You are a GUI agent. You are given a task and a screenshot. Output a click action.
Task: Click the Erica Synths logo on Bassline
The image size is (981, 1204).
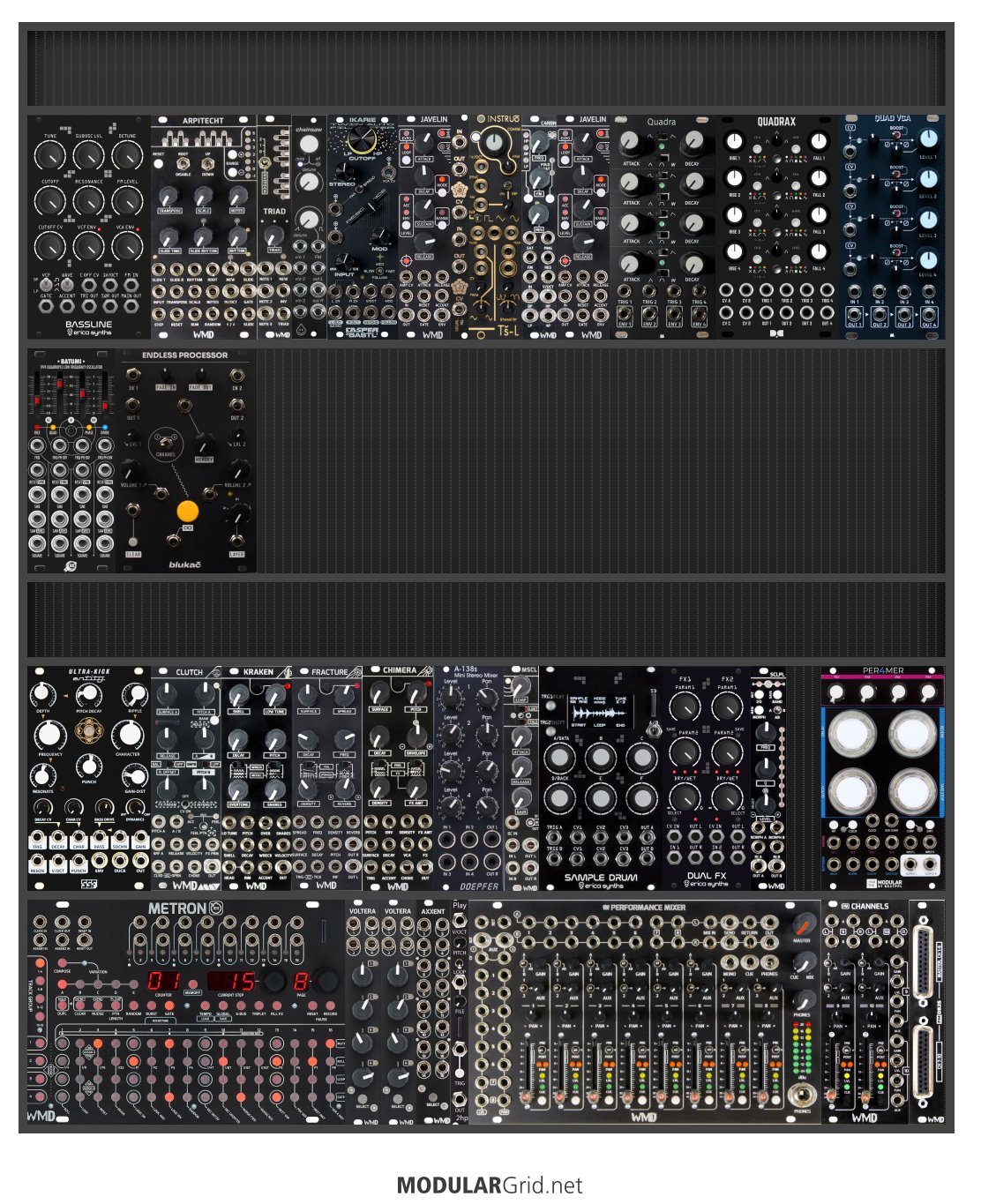[x=88, y=332]
